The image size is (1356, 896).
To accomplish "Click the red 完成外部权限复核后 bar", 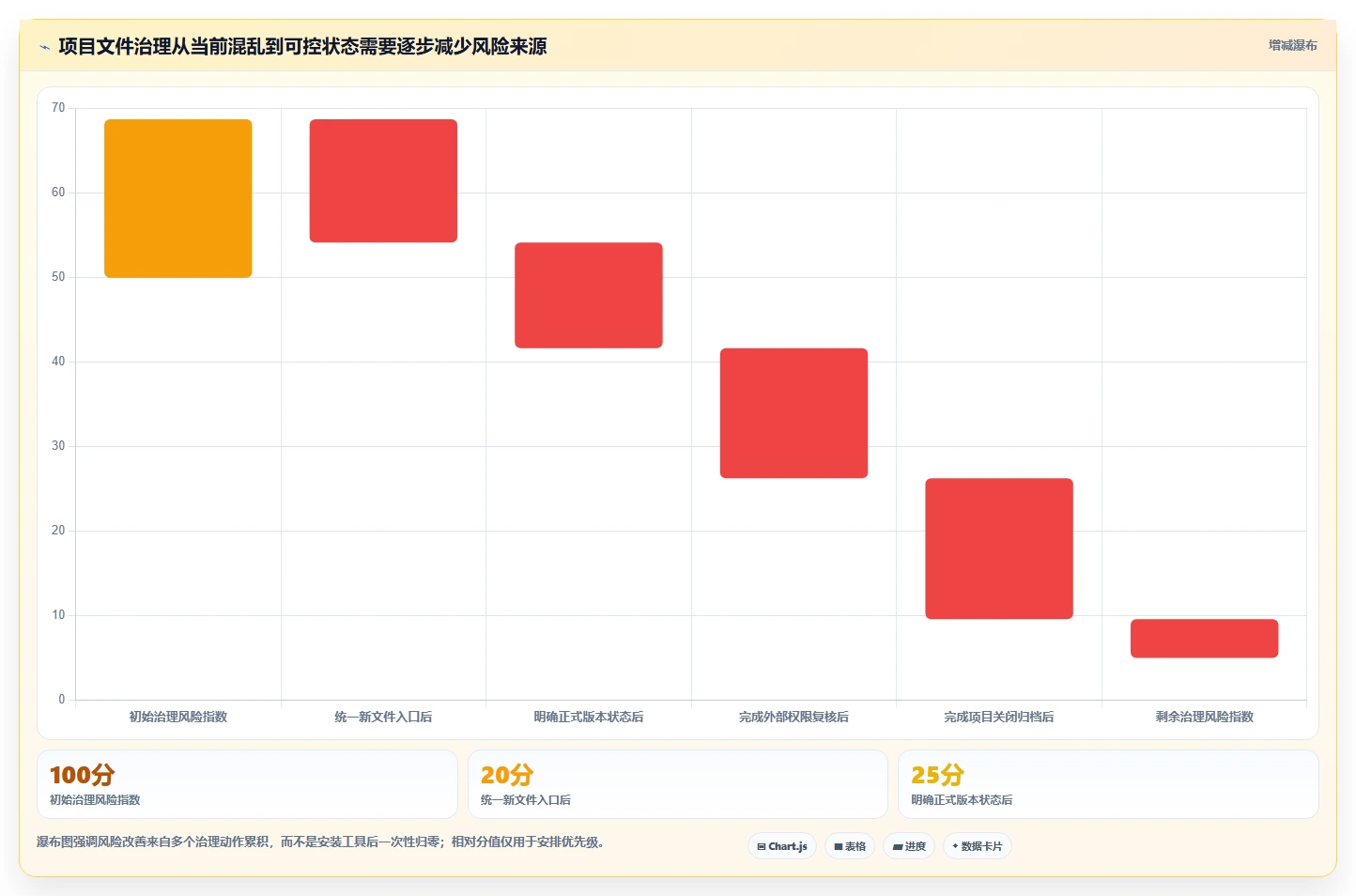I will 794,413.
